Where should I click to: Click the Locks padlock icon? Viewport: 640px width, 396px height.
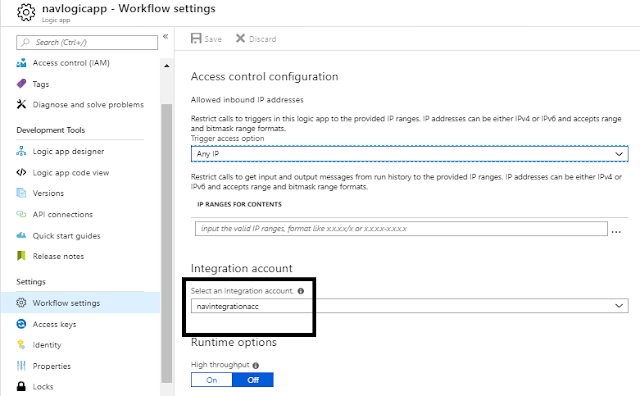pos(21,386)
